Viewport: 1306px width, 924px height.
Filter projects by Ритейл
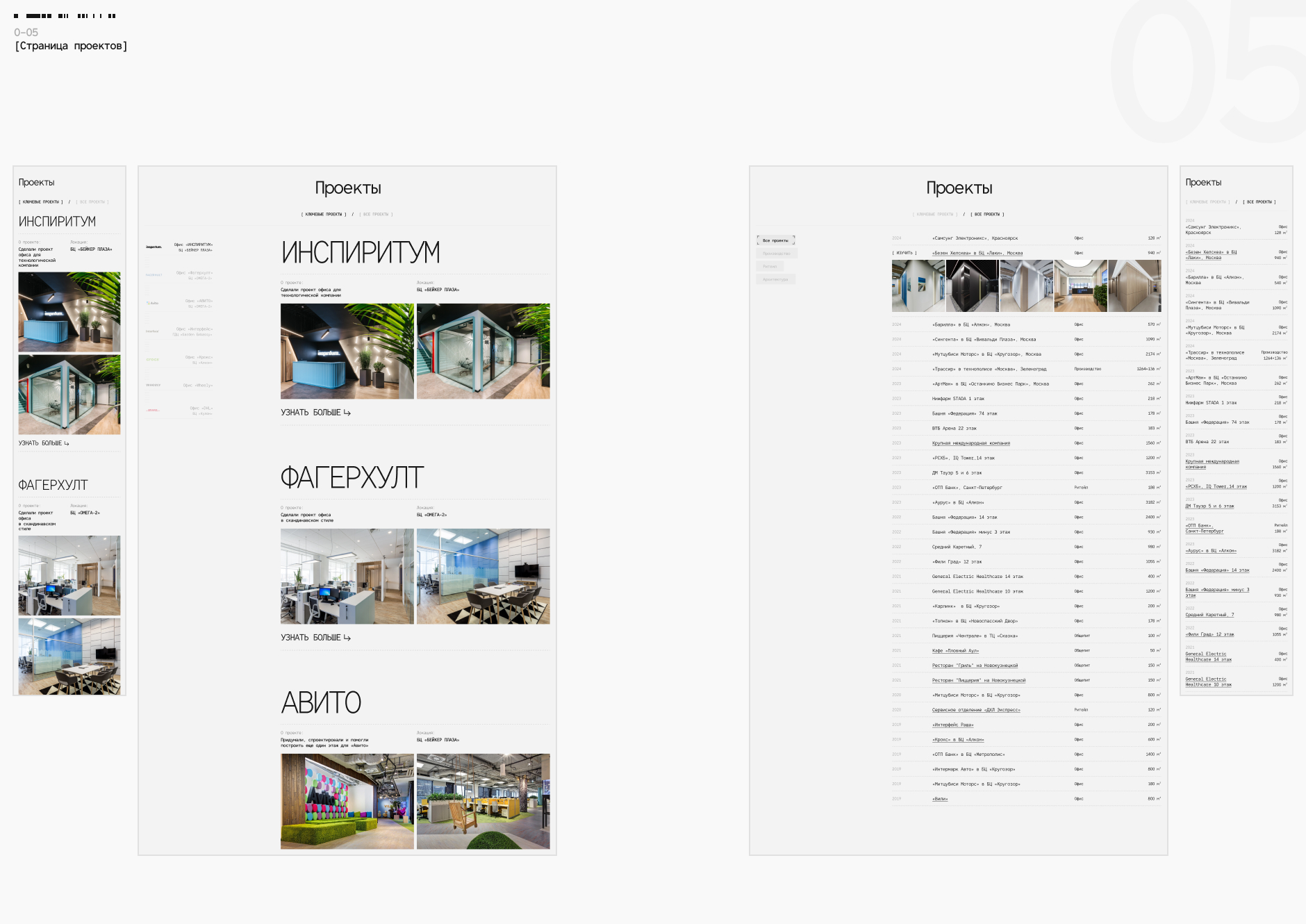[770, 267]
